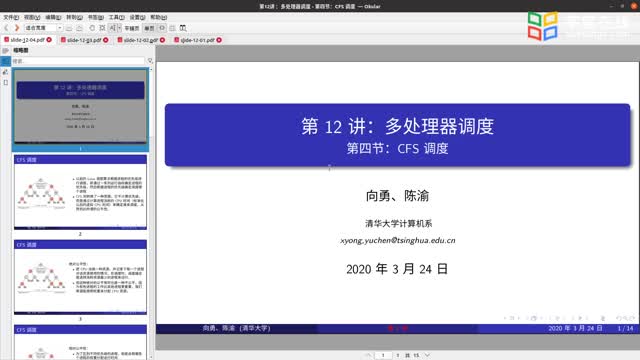Select page 3 CFS thumbnail

80,277
